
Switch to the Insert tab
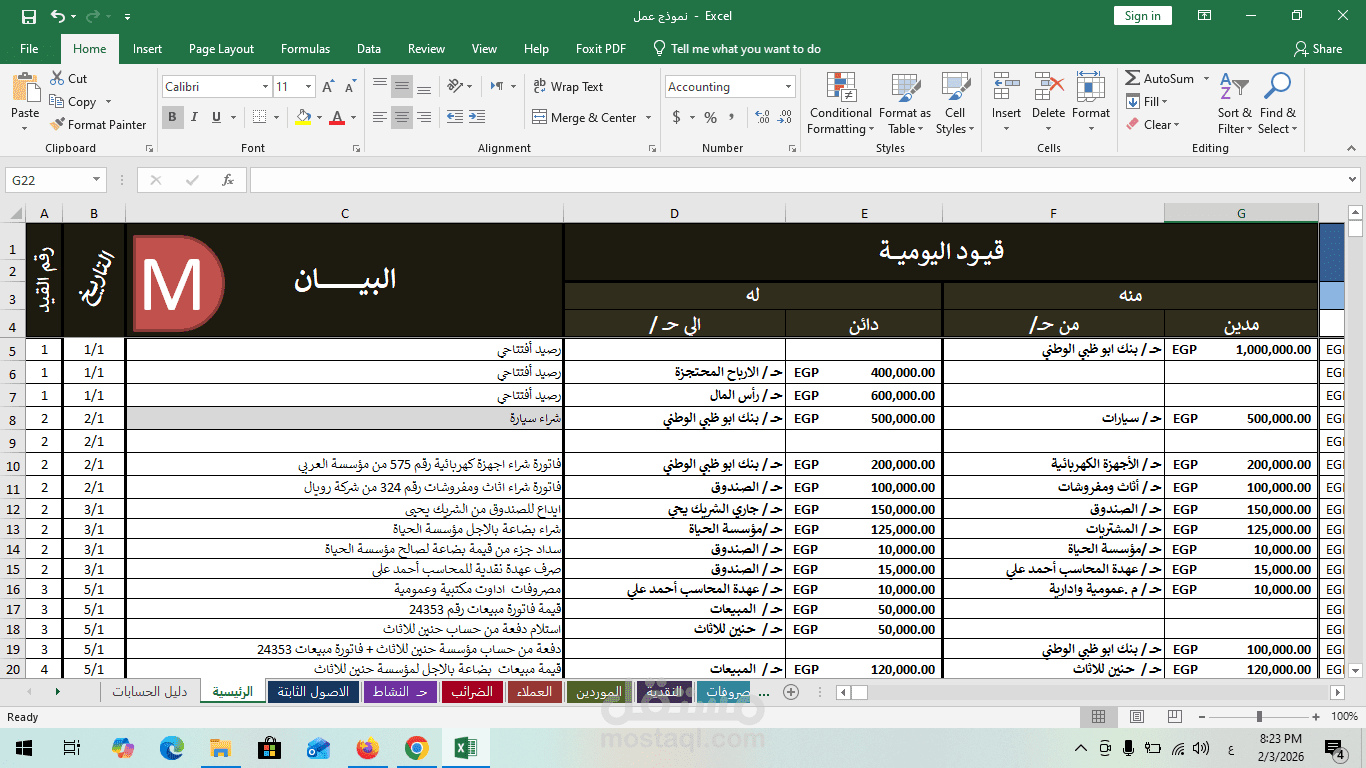147,49
